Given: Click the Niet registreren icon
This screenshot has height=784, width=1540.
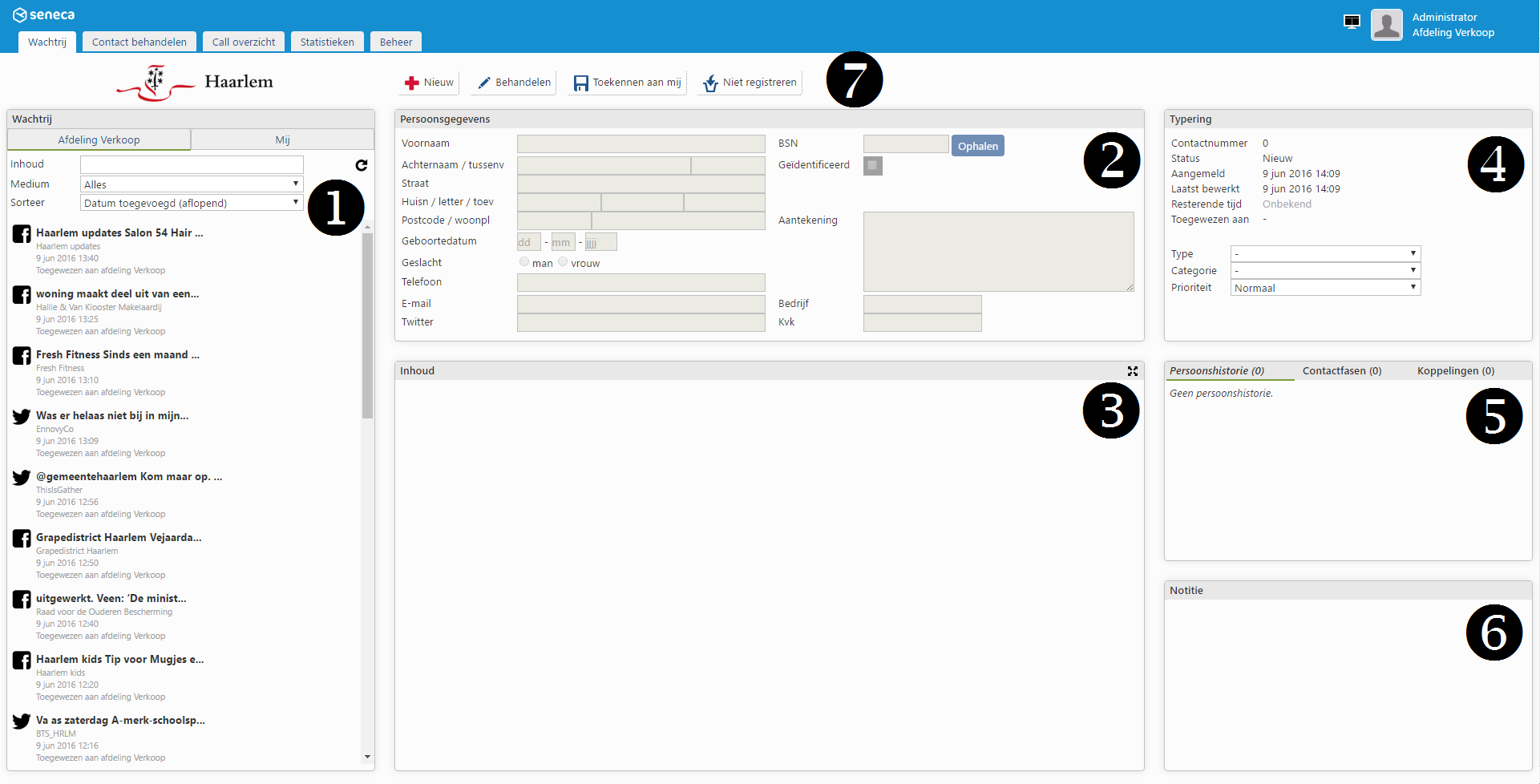Looking at the screenshot, I should tap(710, 83).
